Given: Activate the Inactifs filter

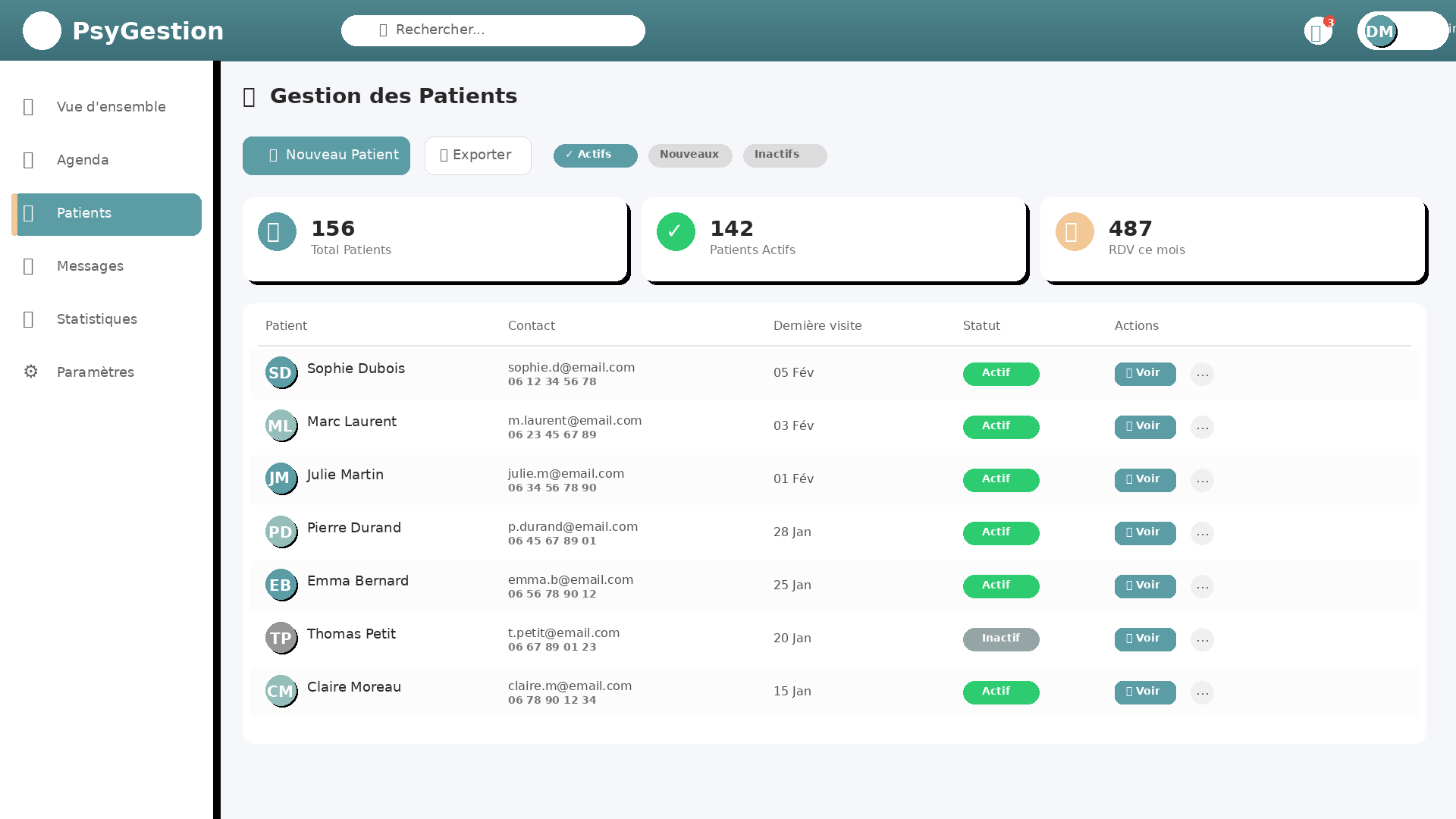Looking at the screenshot, I should point(784,155).
